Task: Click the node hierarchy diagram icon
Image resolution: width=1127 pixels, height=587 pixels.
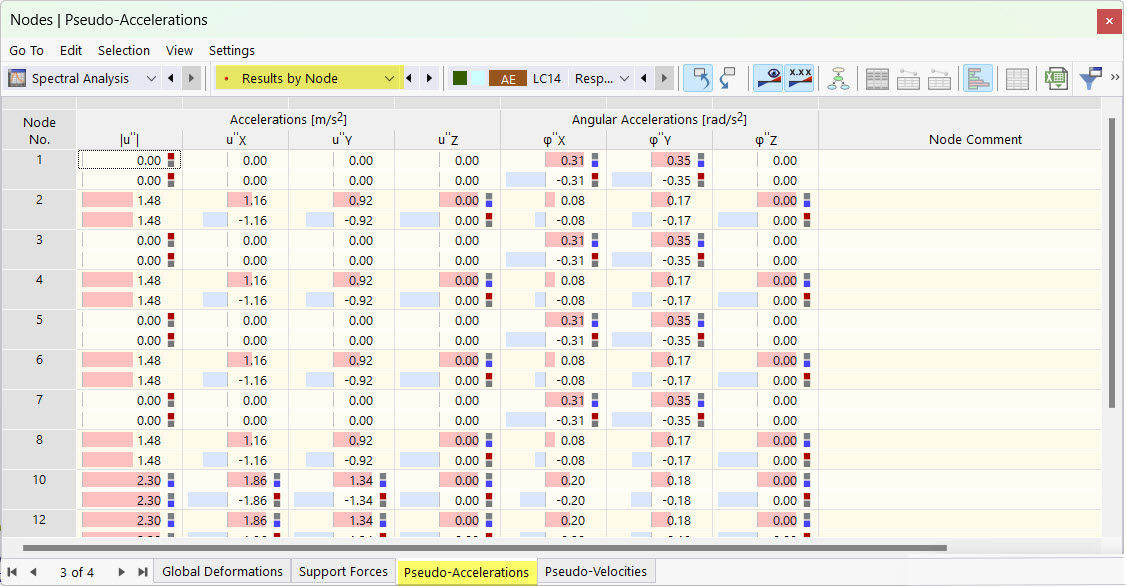Action: point(838,78)
